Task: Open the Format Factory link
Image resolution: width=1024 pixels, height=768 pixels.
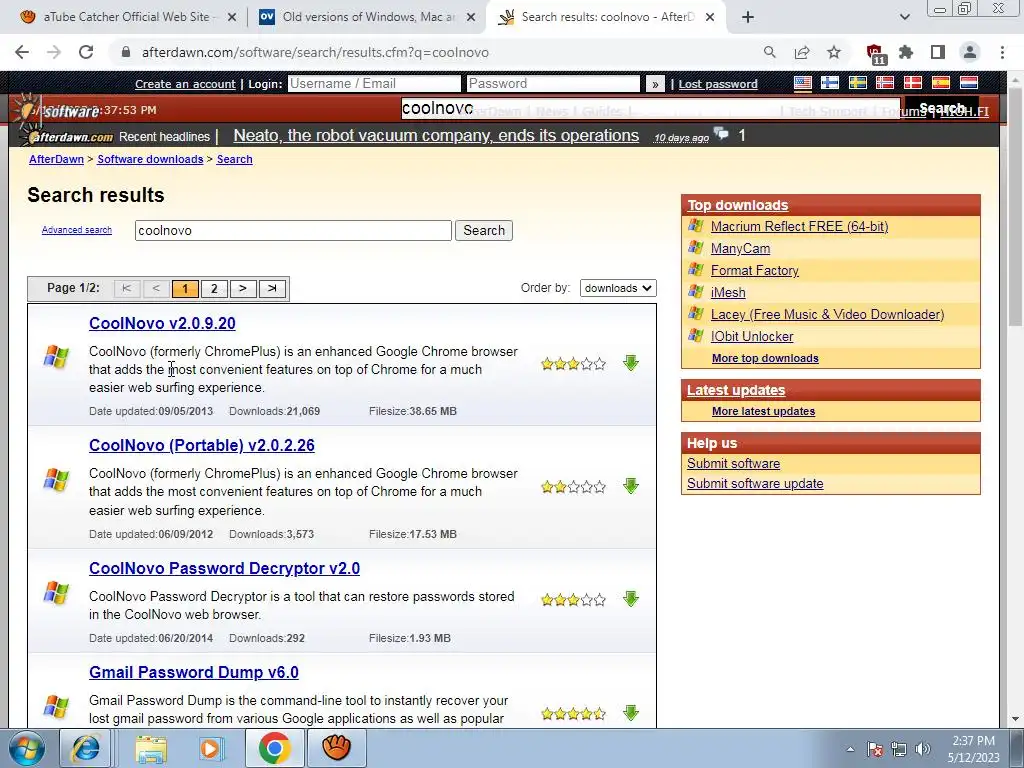Action: coord(754,270)
